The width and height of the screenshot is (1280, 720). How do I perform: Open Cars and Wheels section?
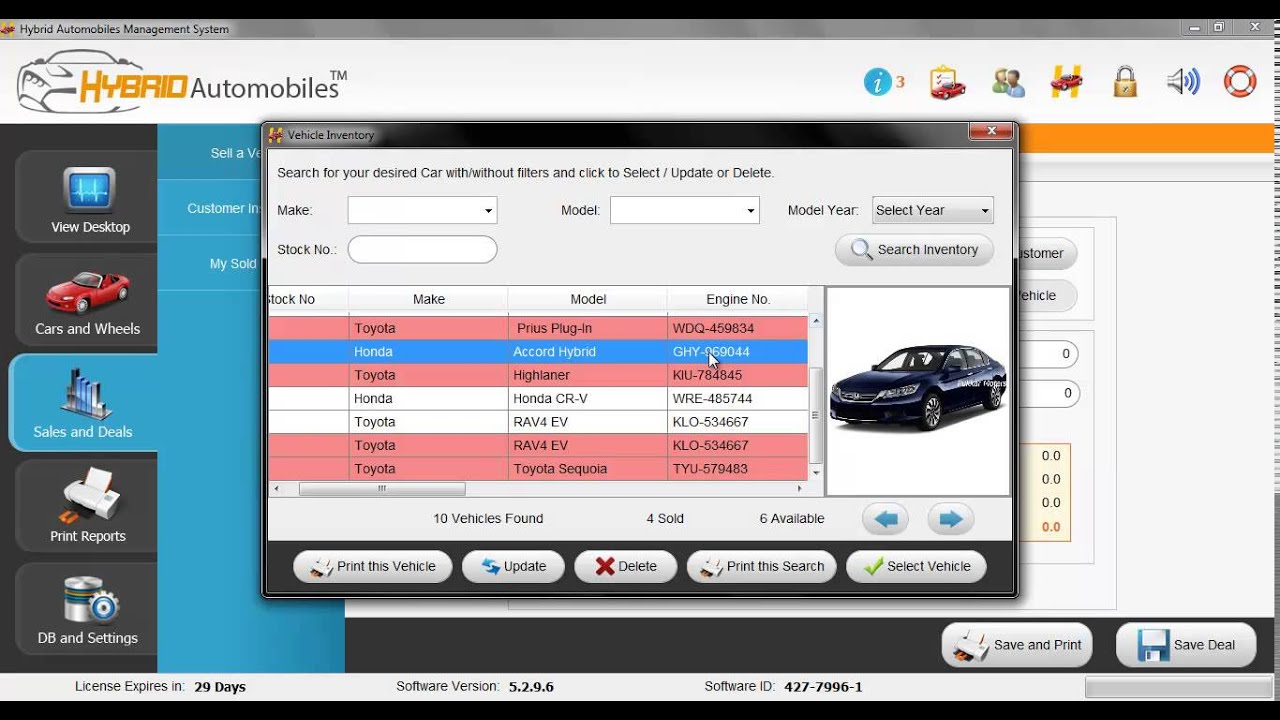(x=88, y=299)
